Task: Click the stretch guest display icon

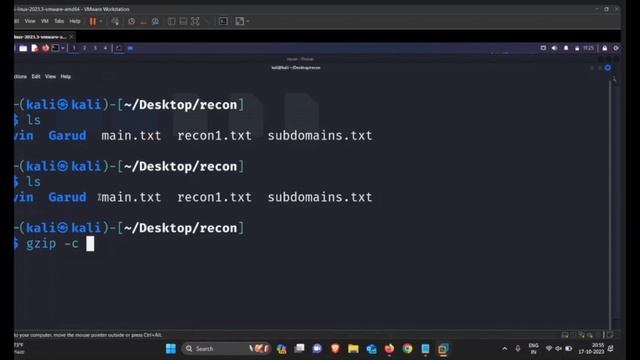Action: pyautogui.click(x=240, y=21)
